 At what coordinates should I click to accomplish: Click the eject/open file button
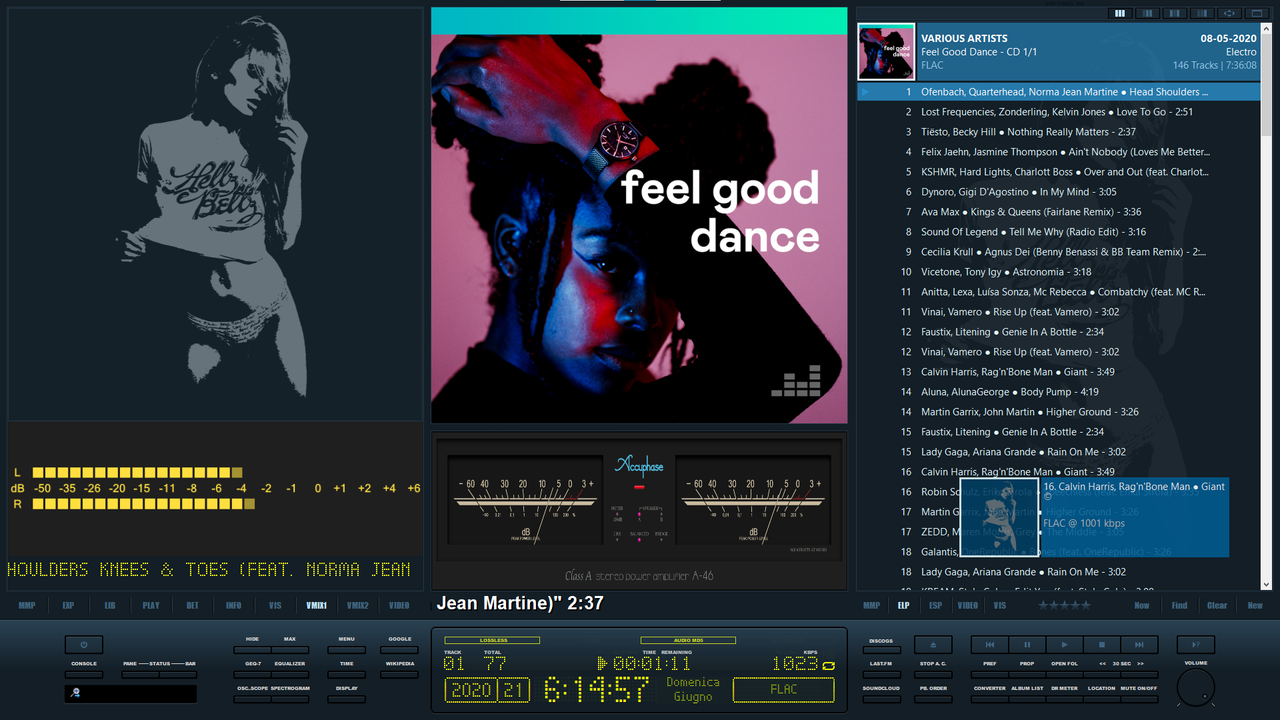pos(933,645)
